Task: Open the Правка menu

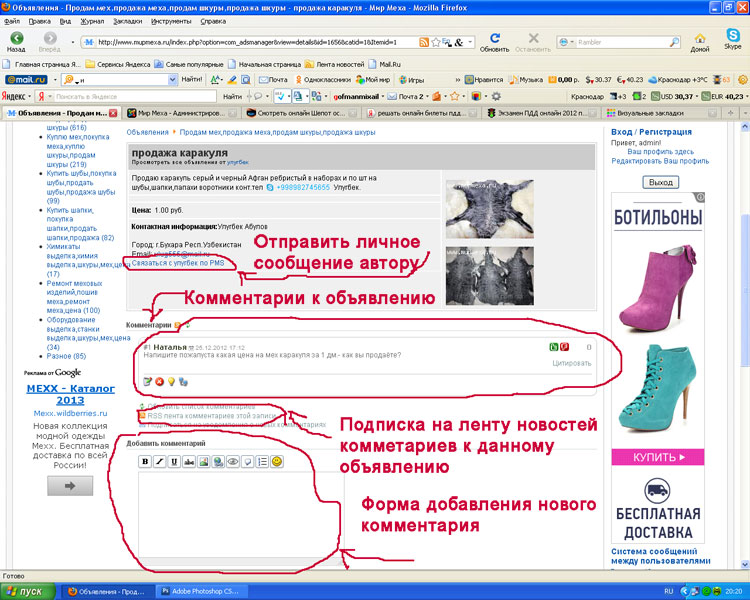Action: click(x=39, y=21)
